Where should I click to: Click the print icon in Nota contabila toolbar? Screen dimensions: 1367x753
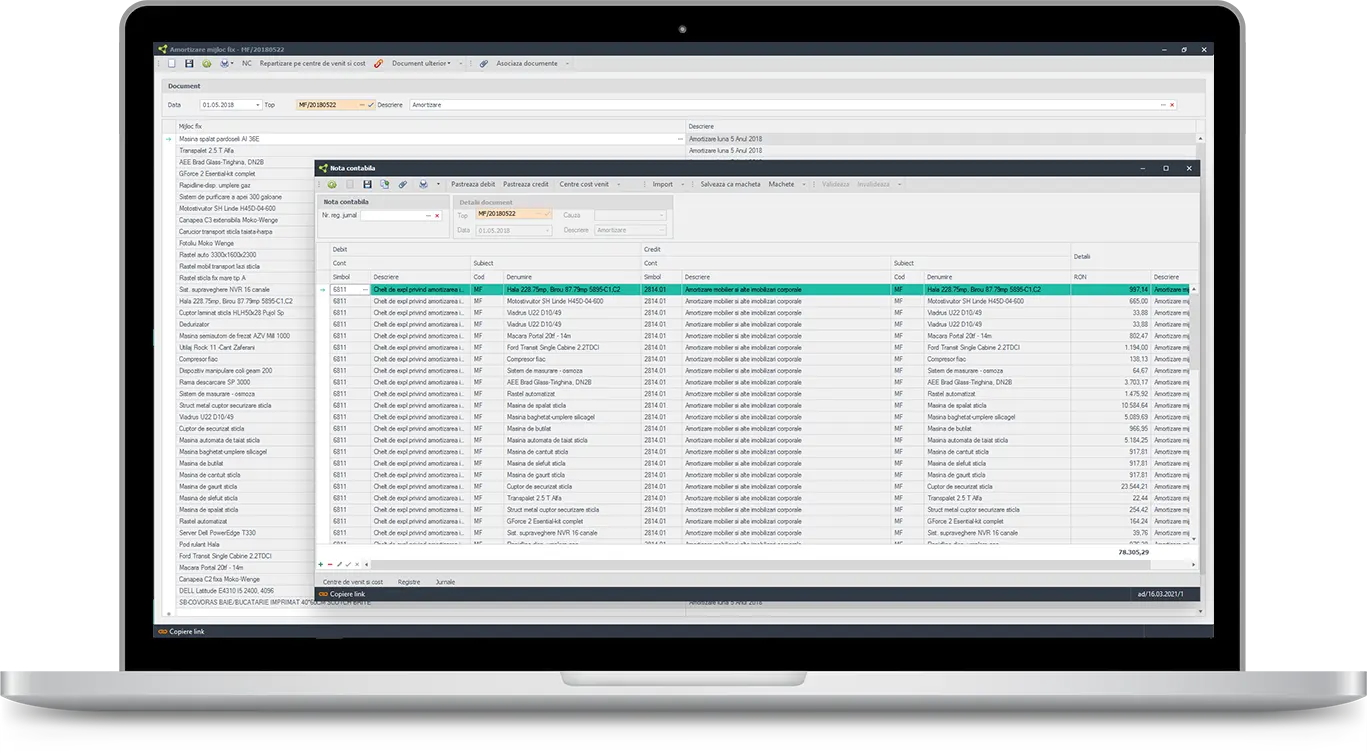tap(423, 184)
